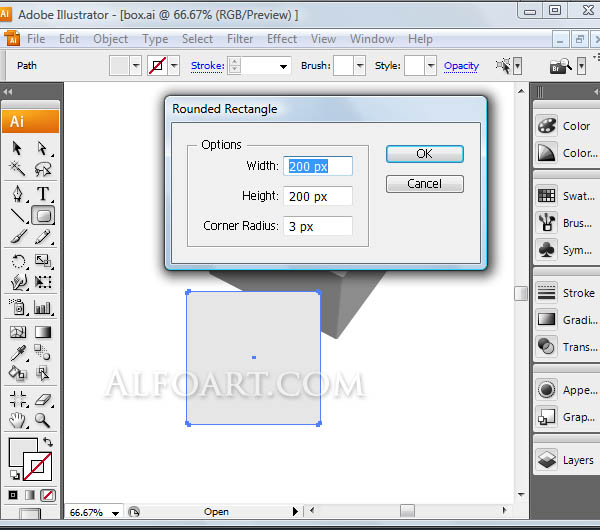
Task: Open the Effect menu
Action: [282, 39]
